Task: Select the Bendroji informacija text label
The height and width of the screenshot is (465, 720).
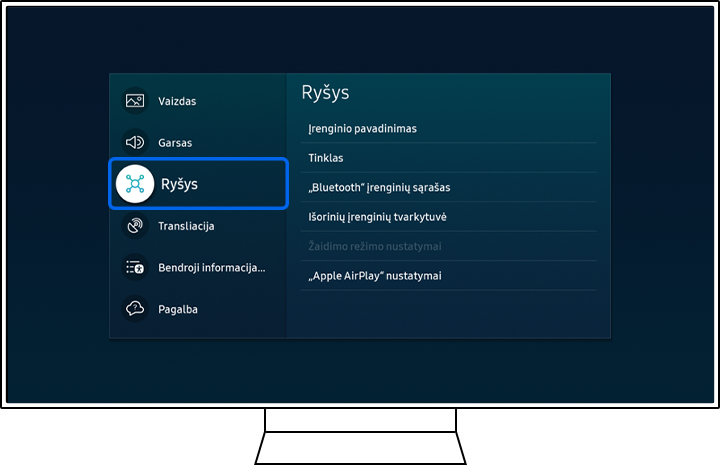Action: coord(211,268)
